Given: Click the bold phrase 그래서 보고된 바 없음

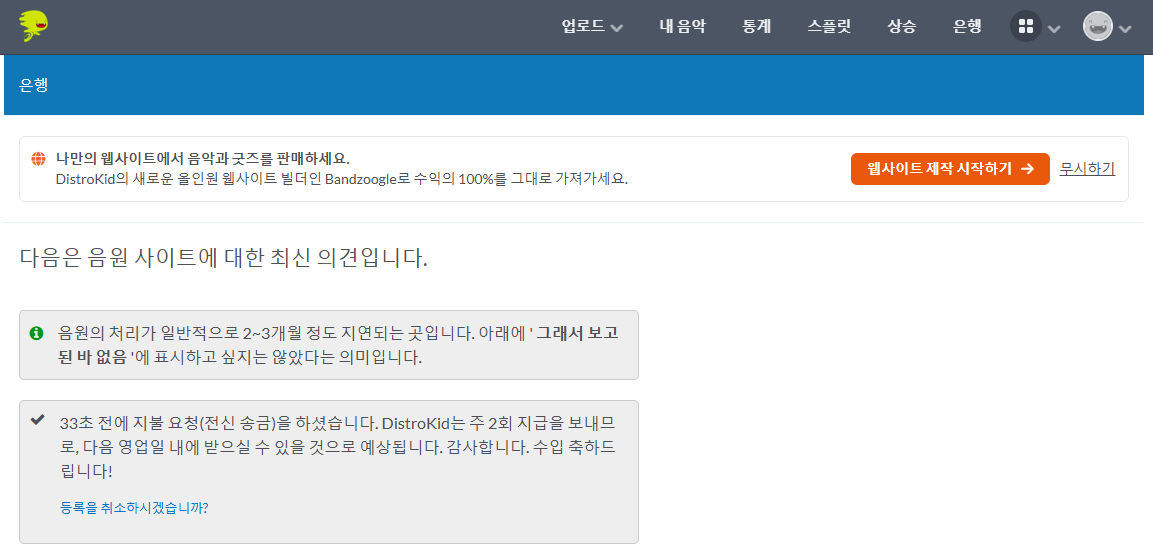Looking at the screenshot, I should tap(338, 346).
